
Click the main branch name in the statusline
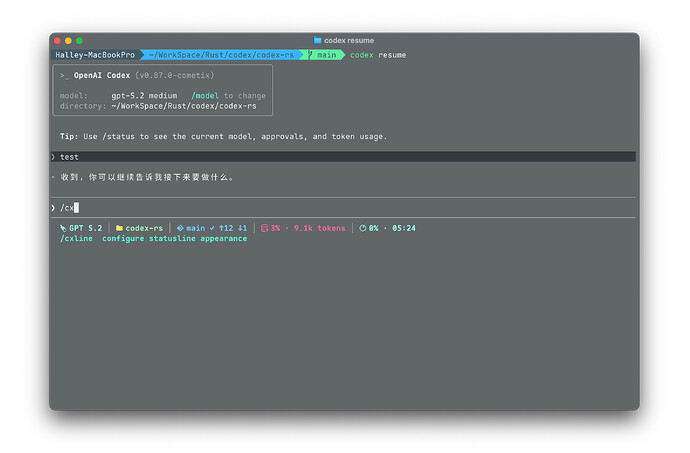pyautogui.click(x=196, y=228)
